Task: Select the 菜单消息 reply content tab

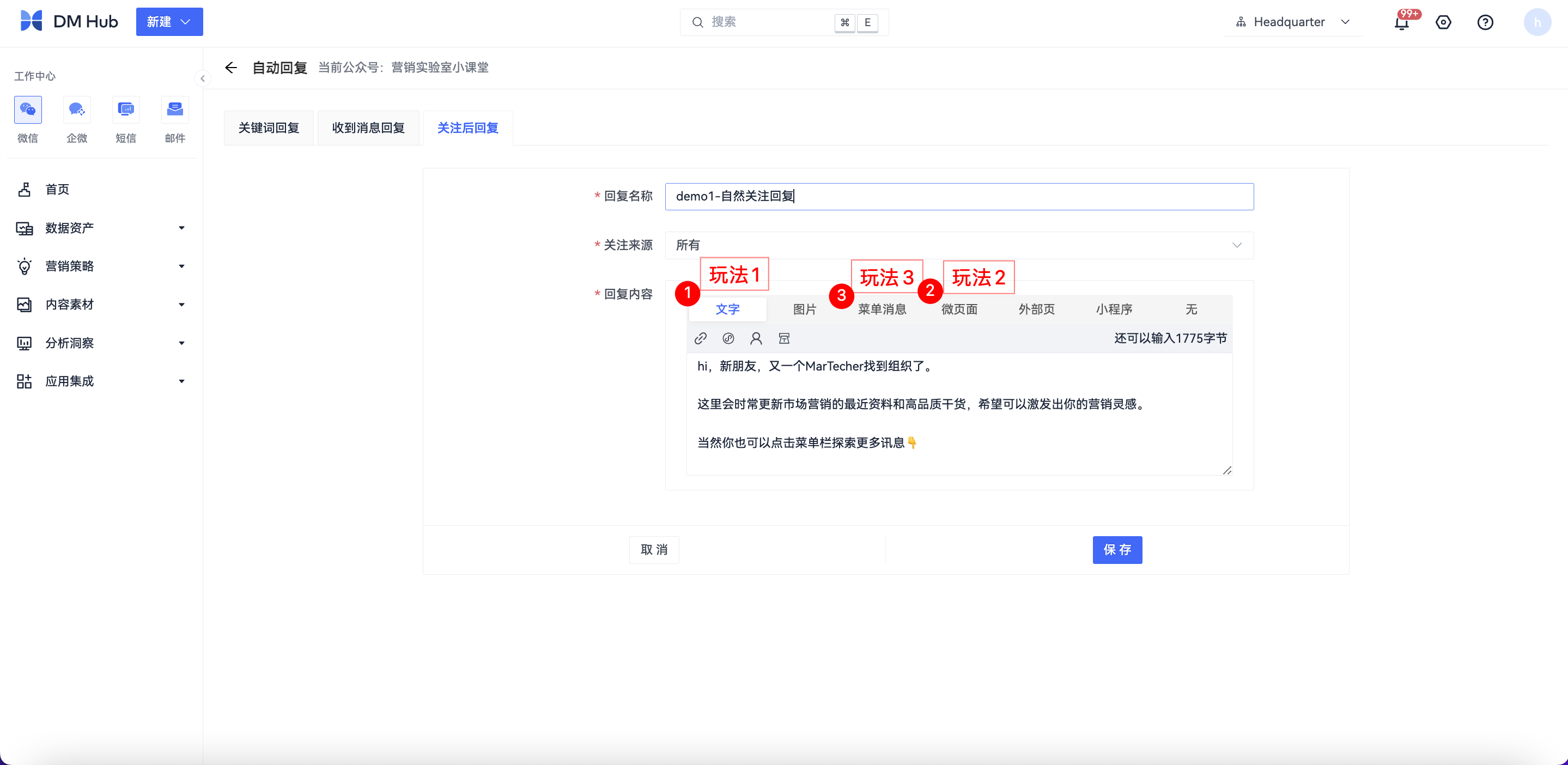Action: (882, 309)
